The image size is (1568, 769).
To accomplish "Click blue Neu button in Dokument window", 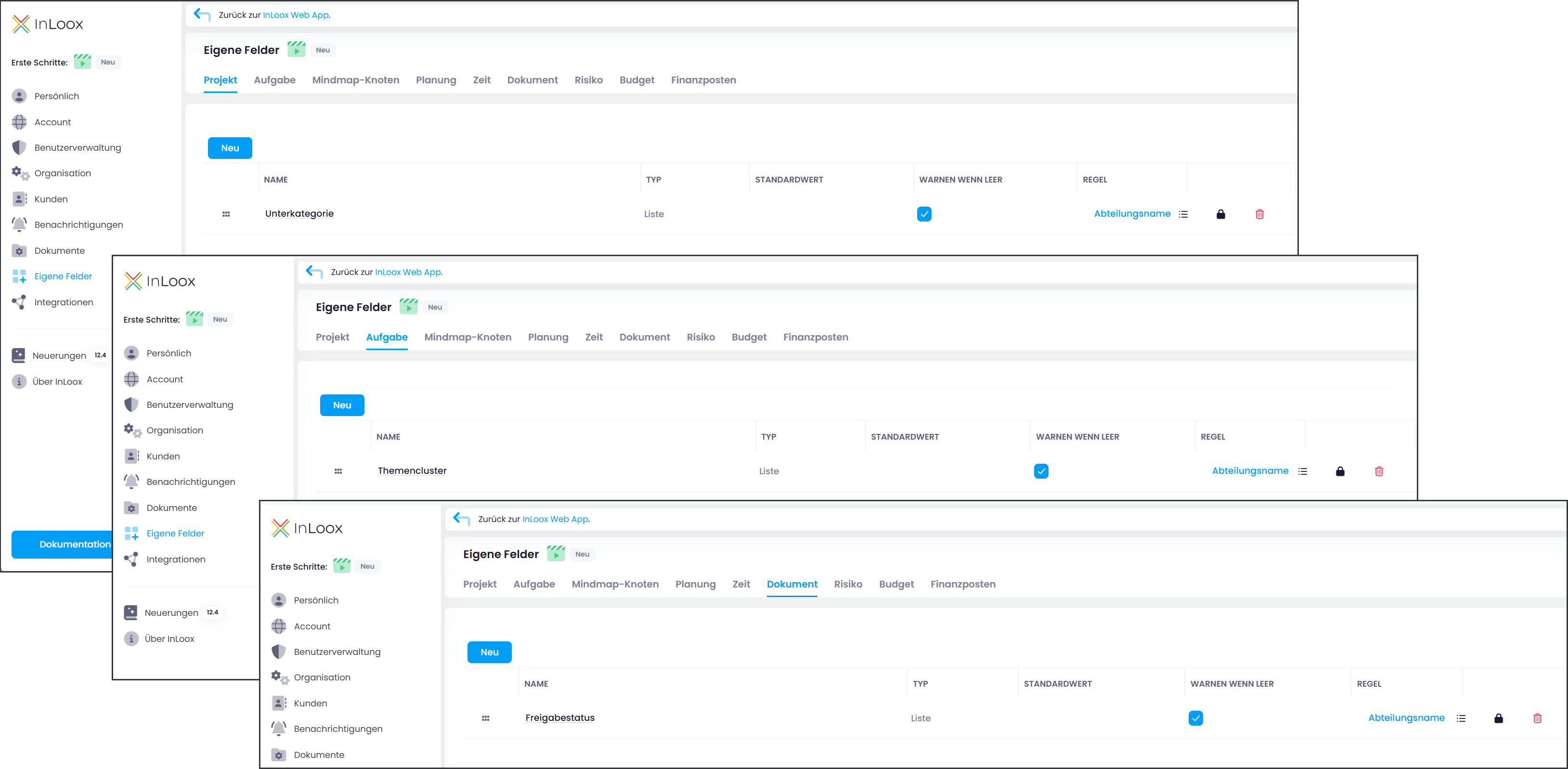I will click(490, 652).
